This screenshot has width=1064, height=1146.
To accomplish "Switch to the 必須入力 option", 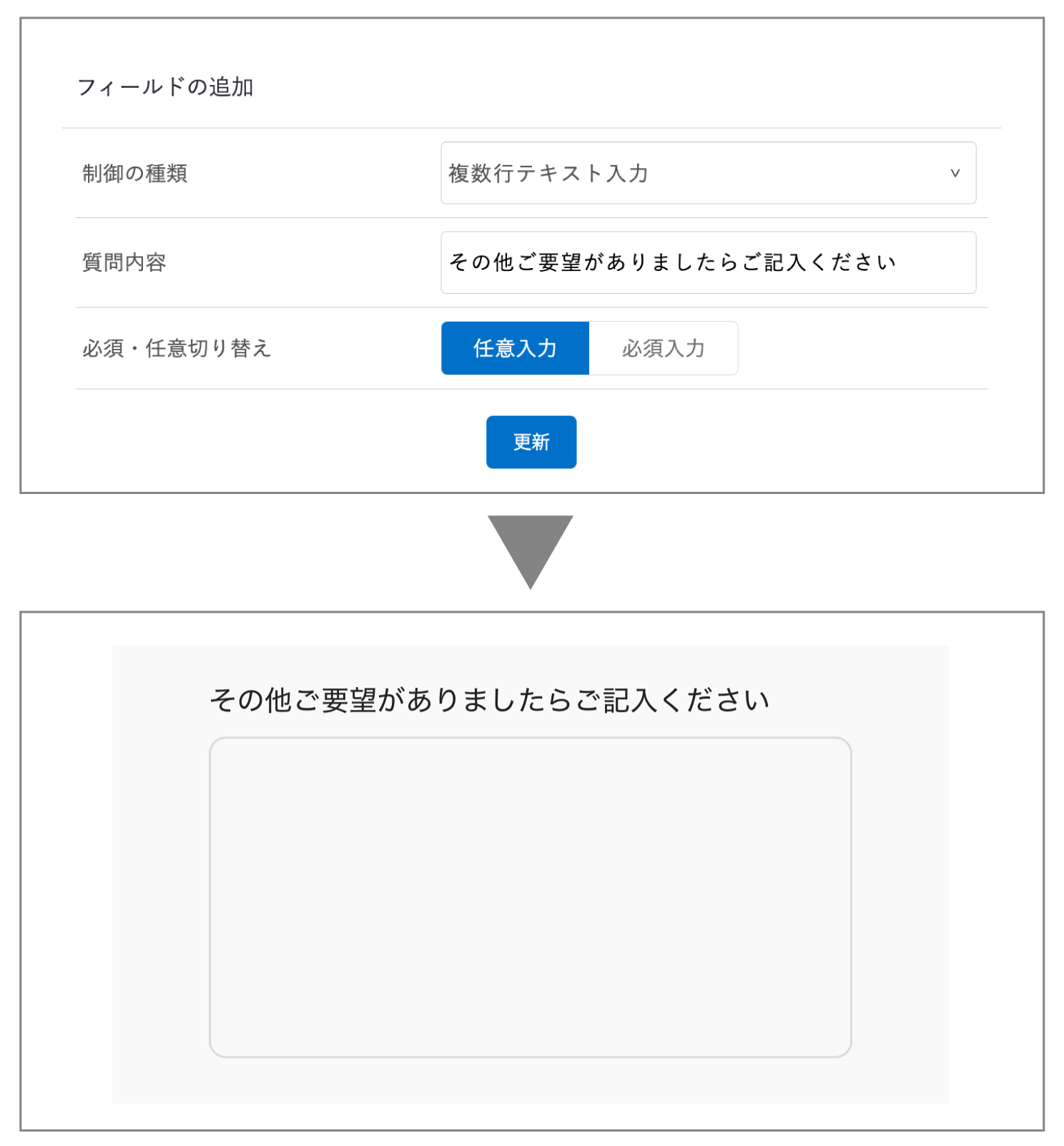I will (x=664, y=348).
